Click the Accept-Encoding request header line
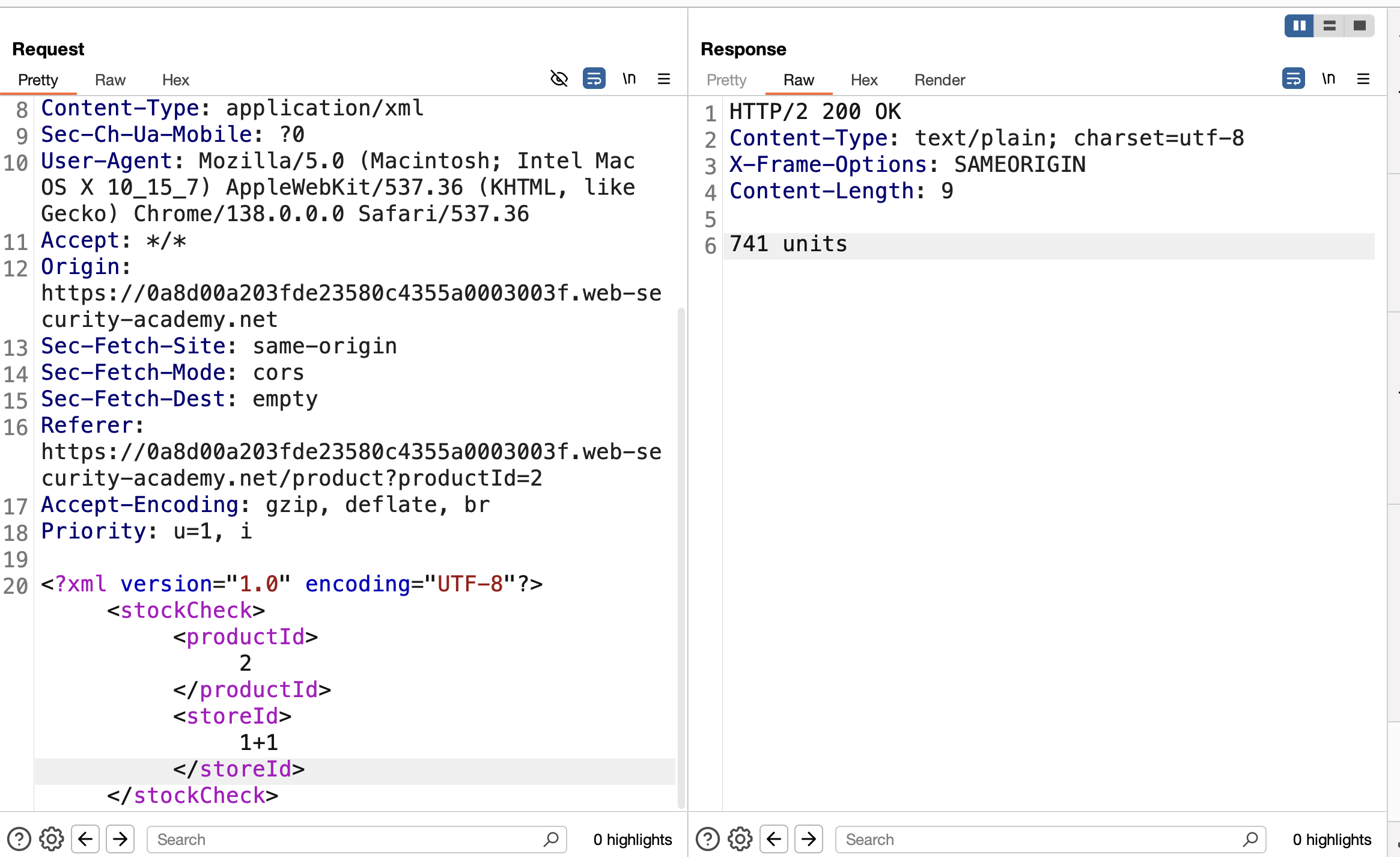This screenshot has height=857, width=1400. pyautogui.click(x=266, y=505)
